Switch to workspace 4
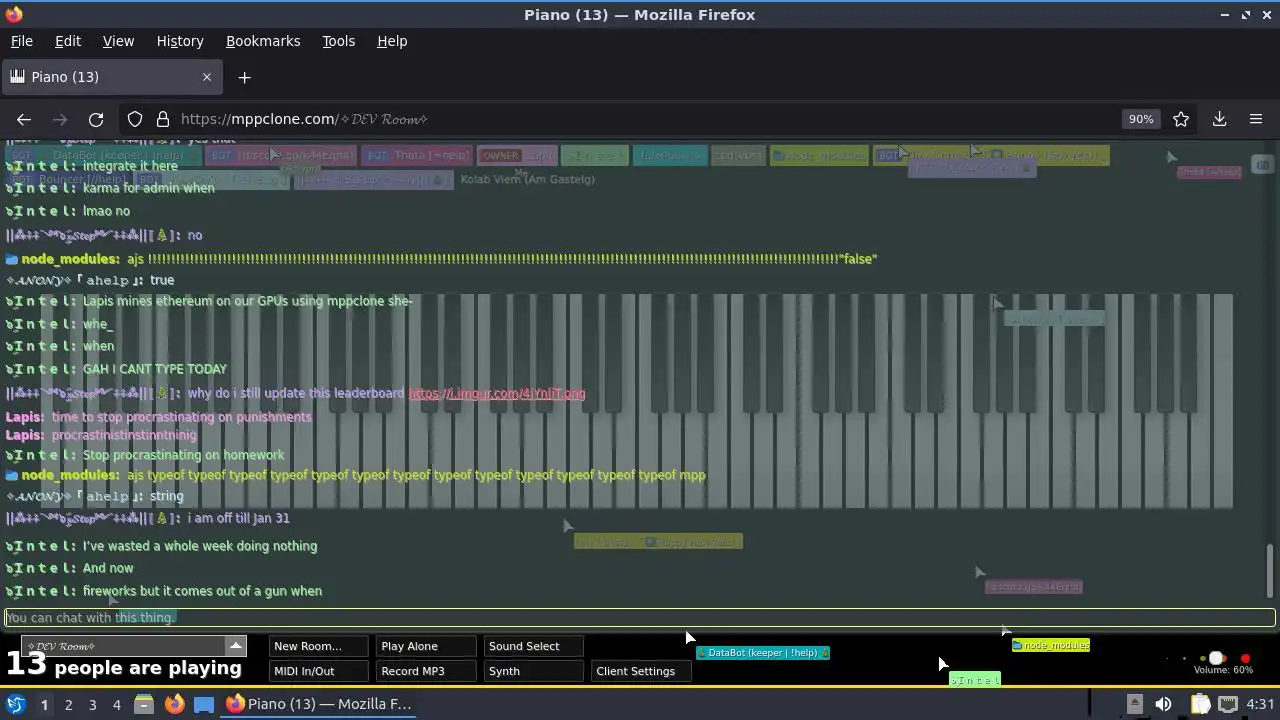1280x720 pixels. pos(116,704)
